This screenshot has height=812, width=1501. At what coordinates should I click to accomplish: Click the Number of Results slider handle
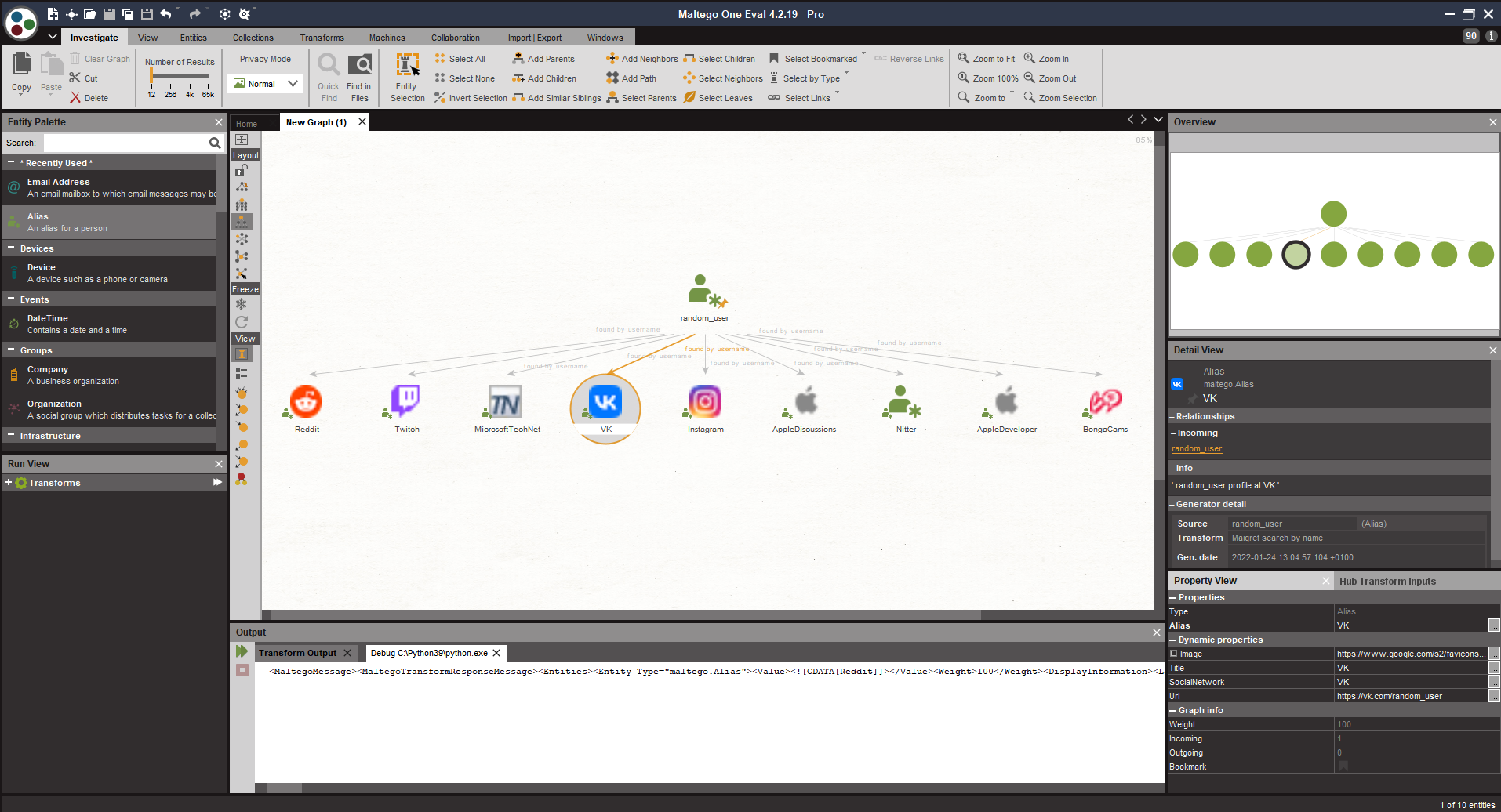click(151, 76)
